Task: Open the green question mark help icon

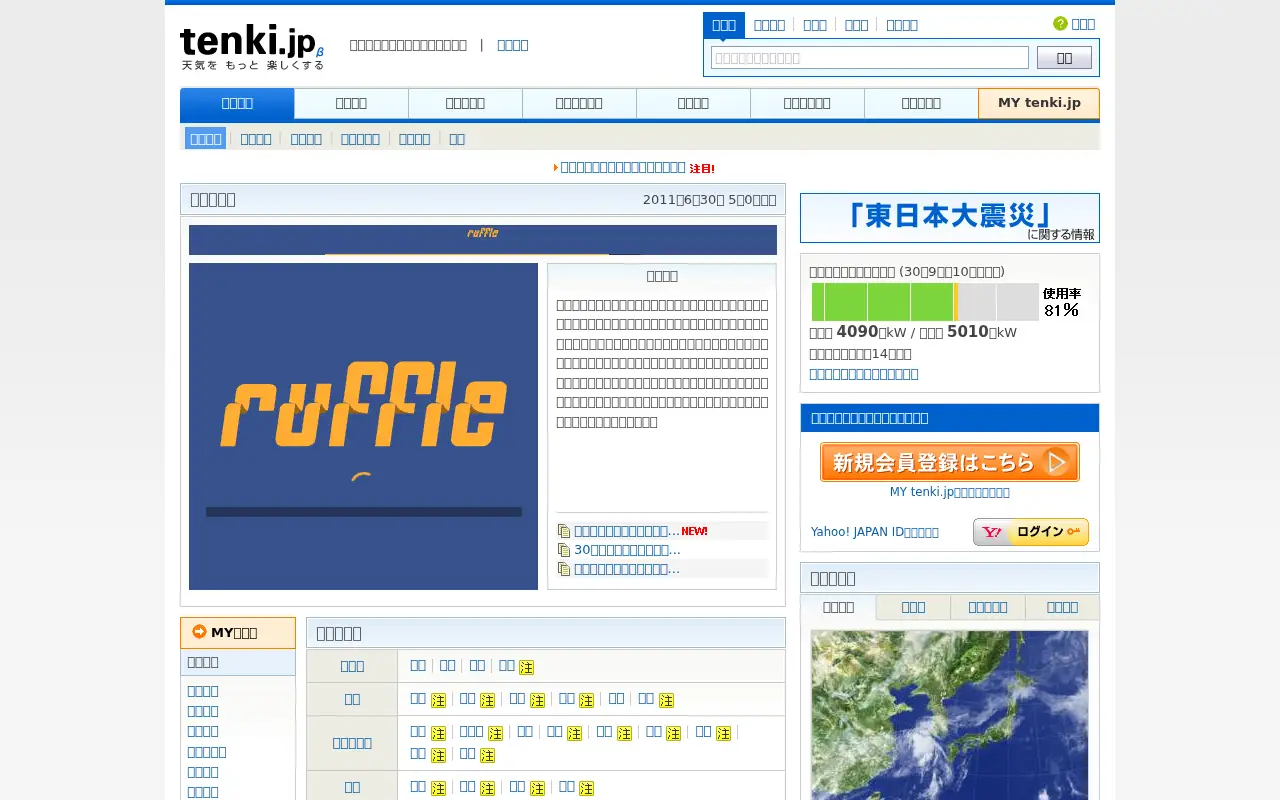Action: pyautogui.click(x=1060, y=24)
